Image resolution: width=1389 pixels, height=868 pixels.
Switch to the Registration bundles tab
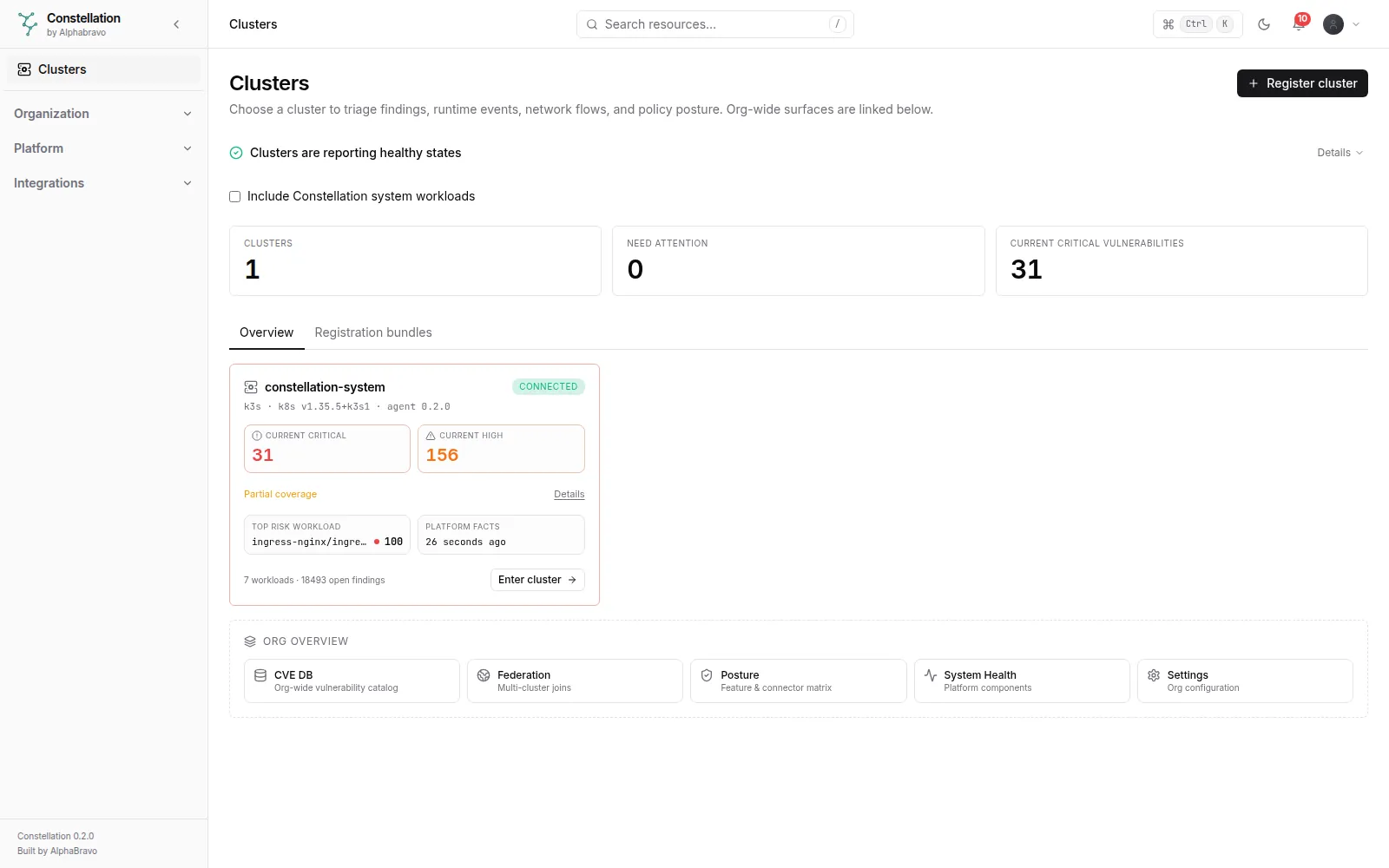pyautogui.click(x=373, y=332)
